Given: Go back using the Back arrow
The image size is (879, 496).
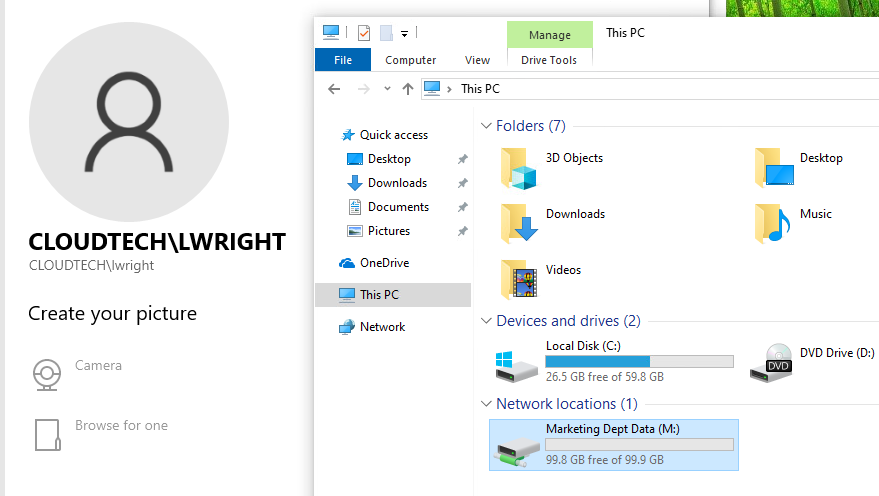Looking at the screenshot, I should pyautogui.click(x=334, y=89).
